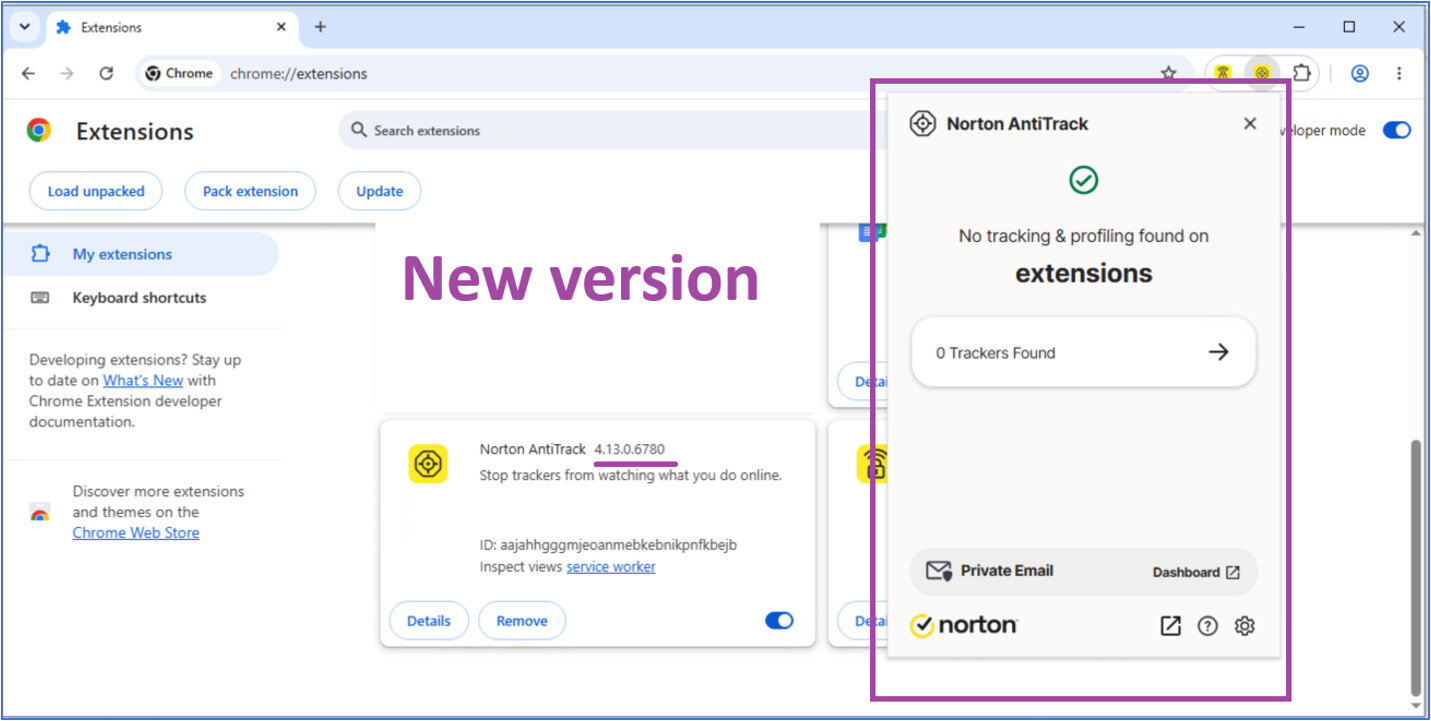Screen dimensions: 1431x721
Task: Click the AntiTrack logo in popup header
Action: [922, 124]
